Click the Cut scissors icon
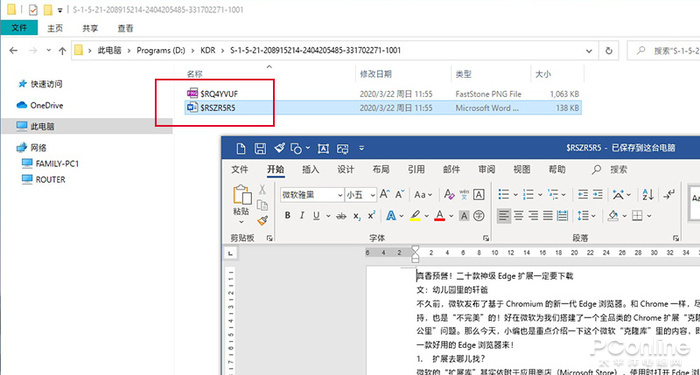 click(x=262, y=190)
